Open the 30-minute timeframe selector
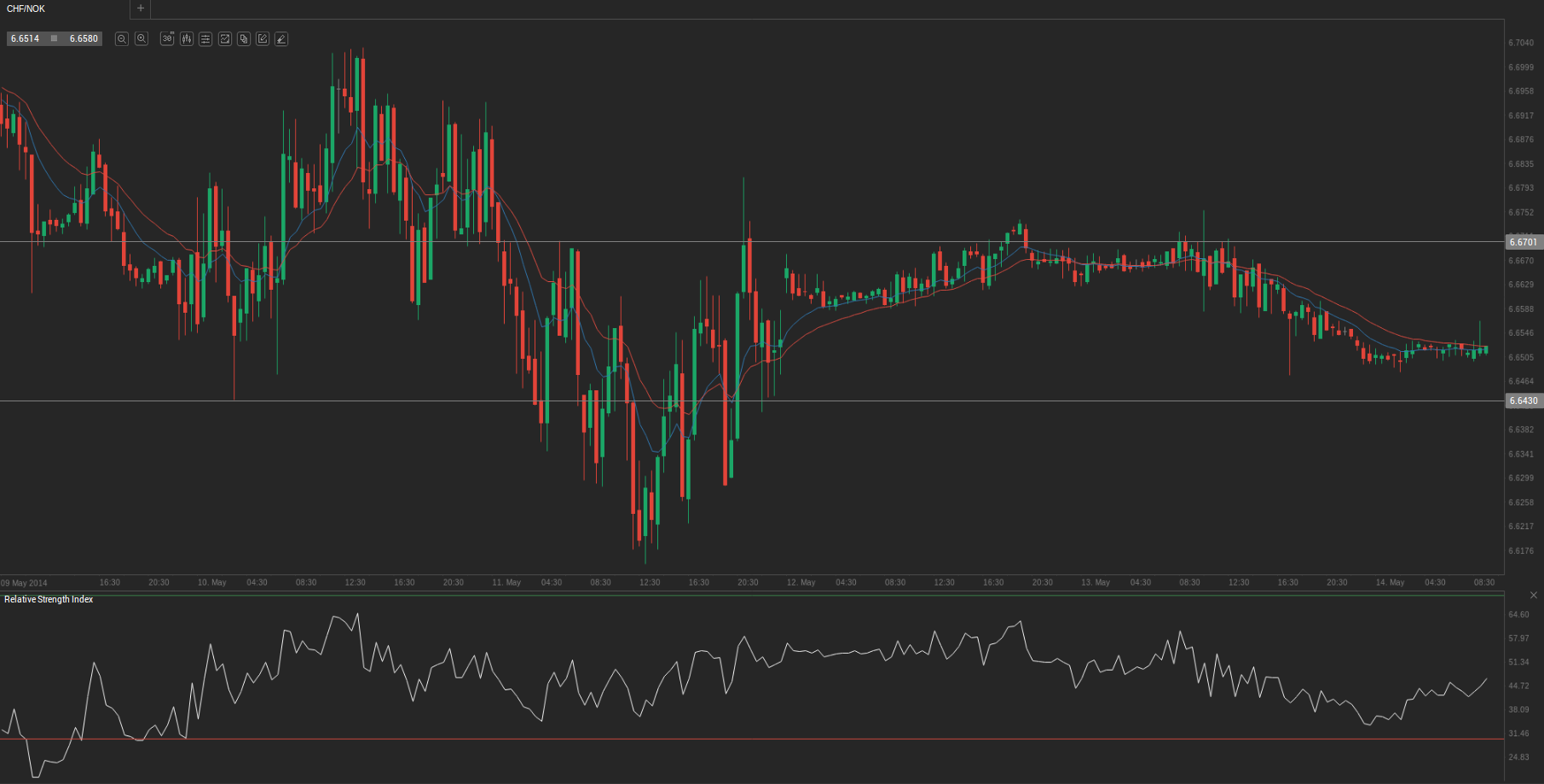The height and width of the screenshot is (784, 1544). coord(167,39)
